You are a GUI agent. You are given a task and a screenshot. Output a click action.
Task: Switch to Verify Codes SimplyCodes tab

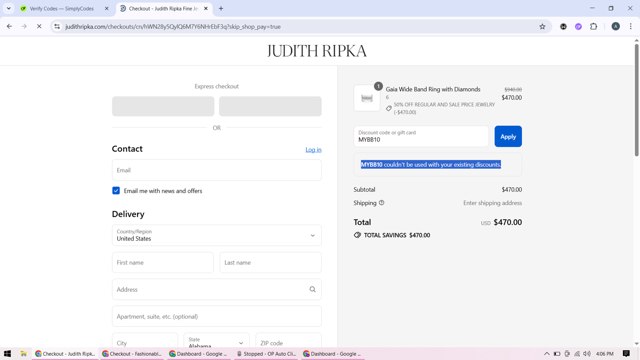61,8
